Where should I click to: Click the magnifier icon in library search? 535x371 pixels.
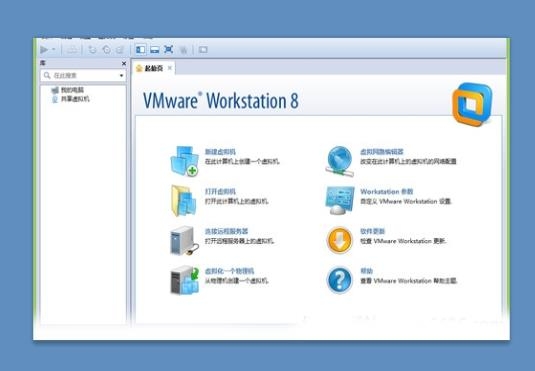(47, 75)
